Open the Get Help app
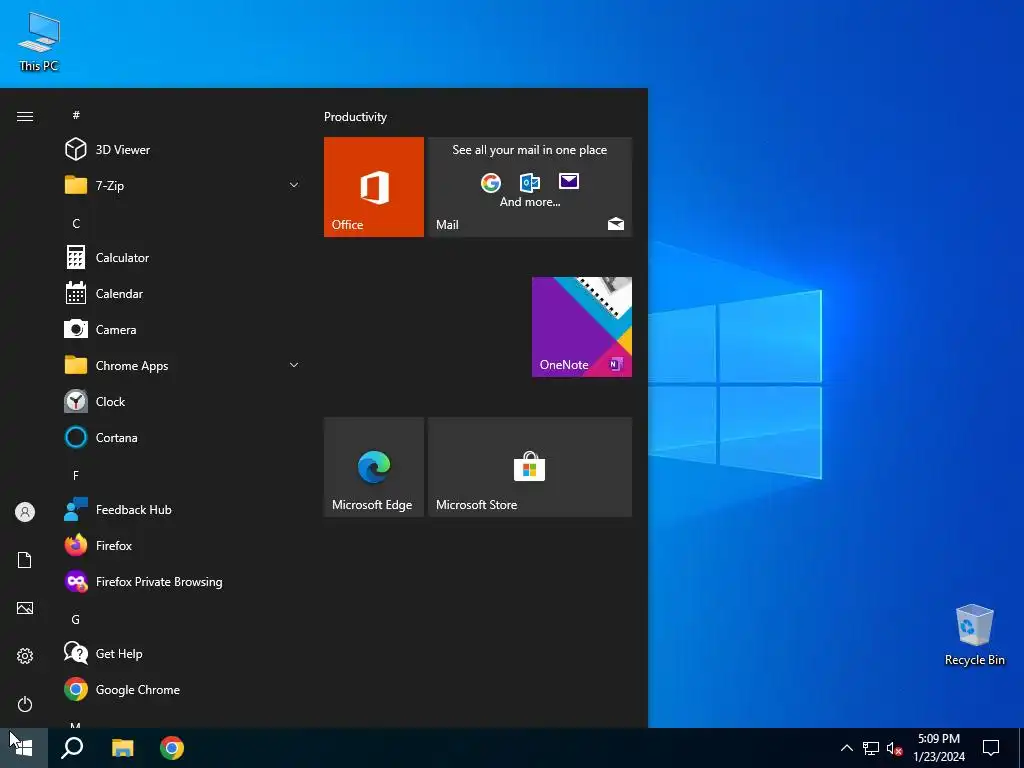The width and height of the screenshot is (1024, 768). (x=183, y=653)
